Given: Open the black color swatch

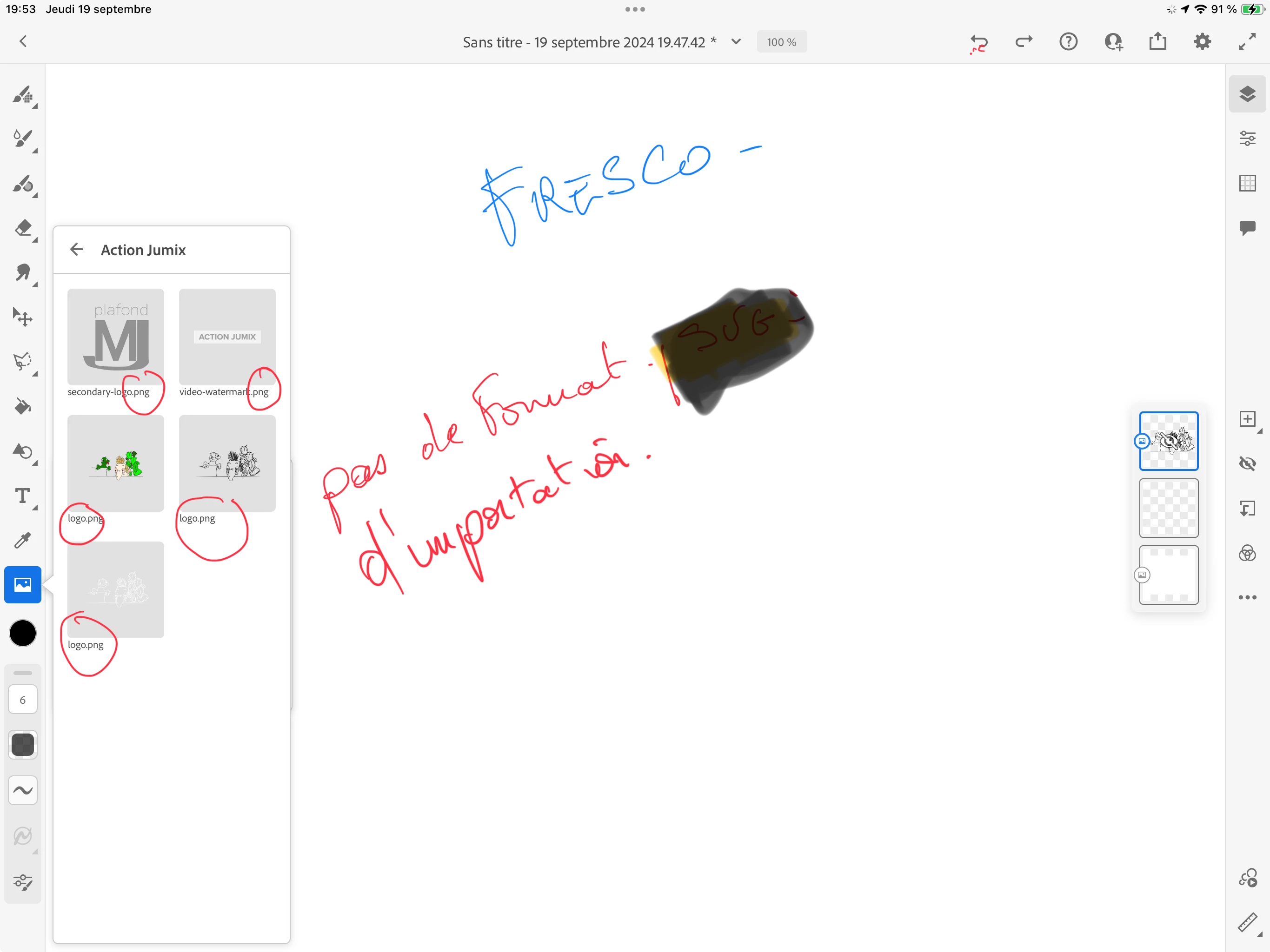Looking at the screenshot, I should [x=23, y=634].
